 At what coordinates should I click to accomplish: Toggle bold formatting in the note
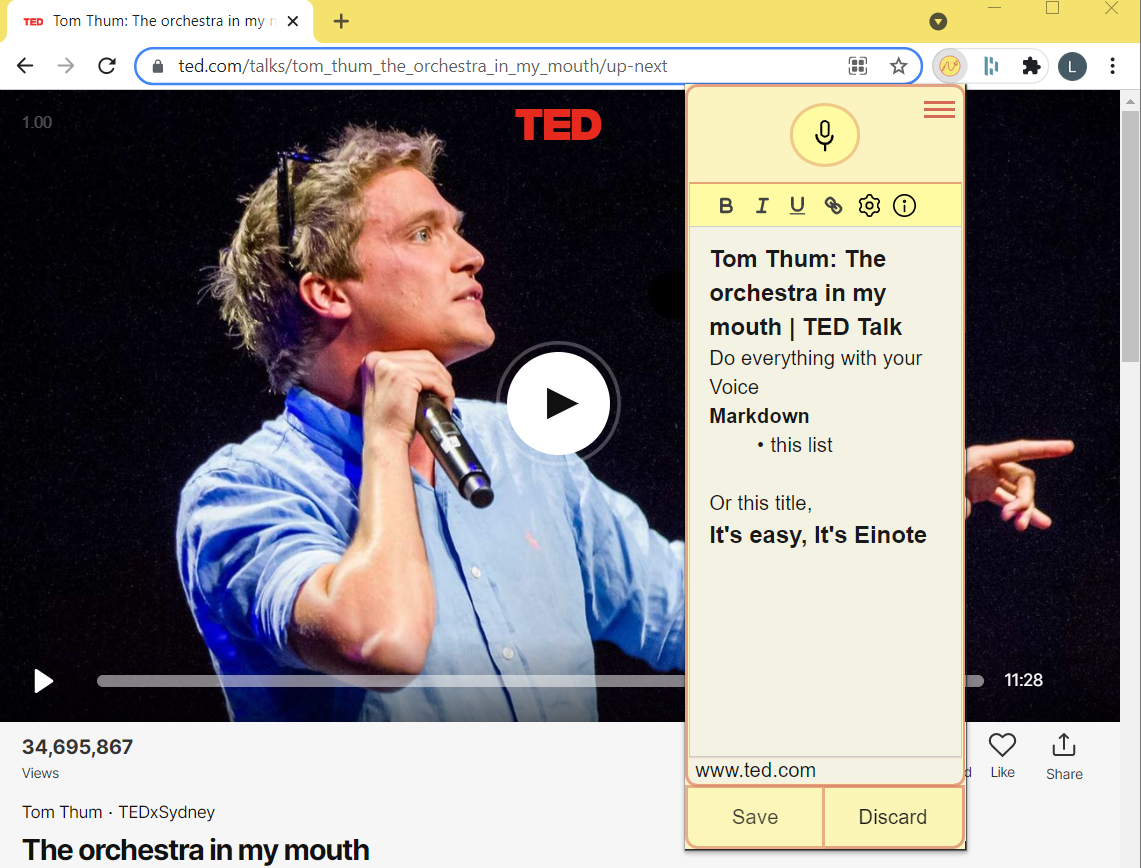point(725,206)
